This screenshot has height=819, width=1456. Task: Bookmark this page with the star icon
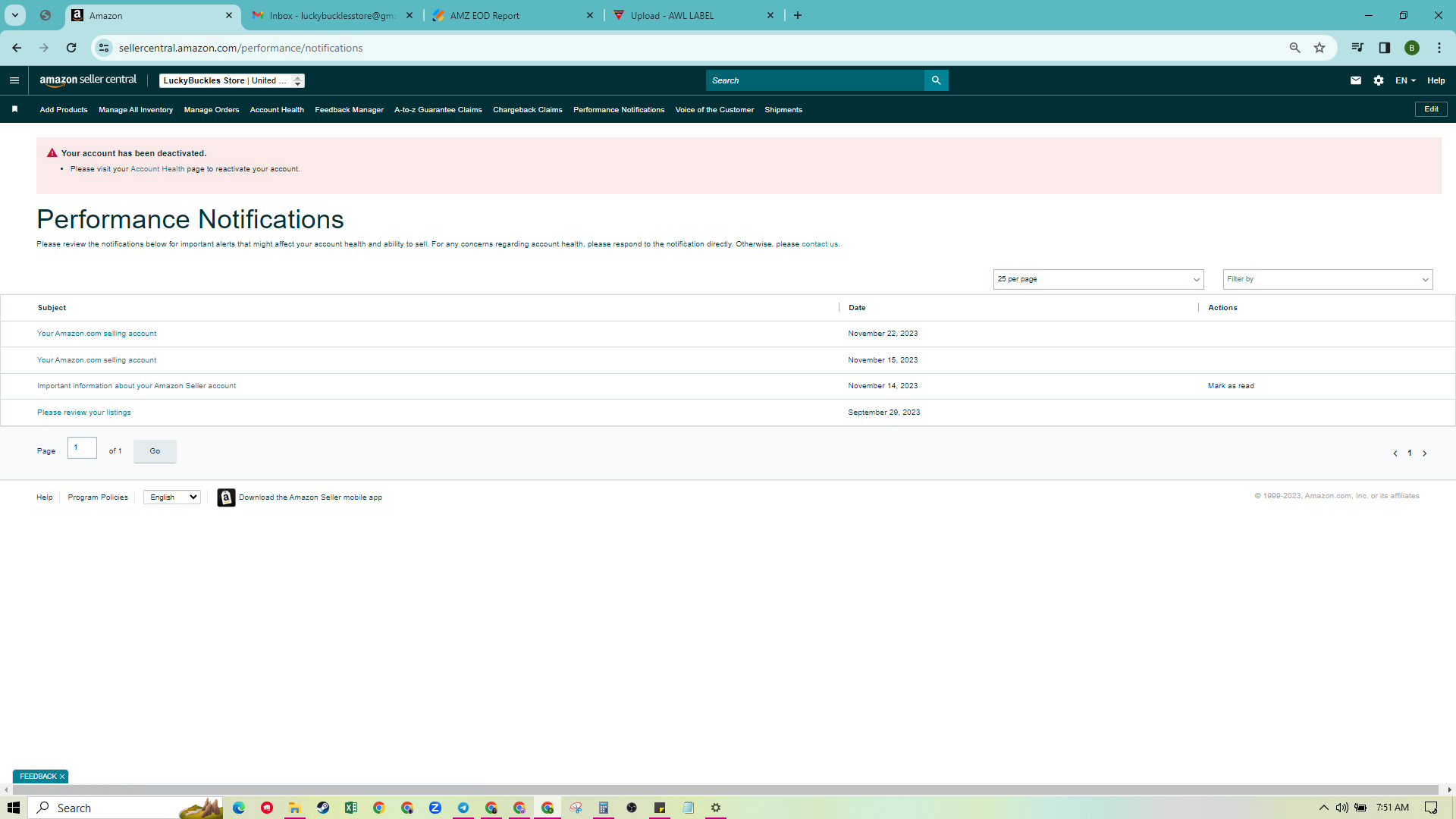[x=1319, y=48]
